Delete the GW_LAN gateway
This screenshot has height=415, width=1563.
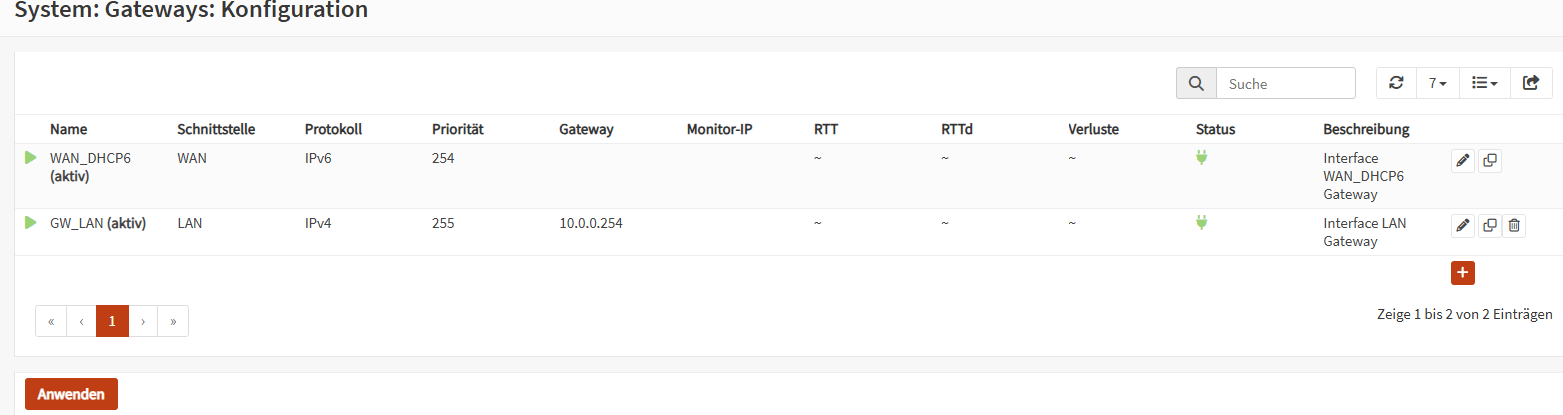click(x=1514, y=226)
